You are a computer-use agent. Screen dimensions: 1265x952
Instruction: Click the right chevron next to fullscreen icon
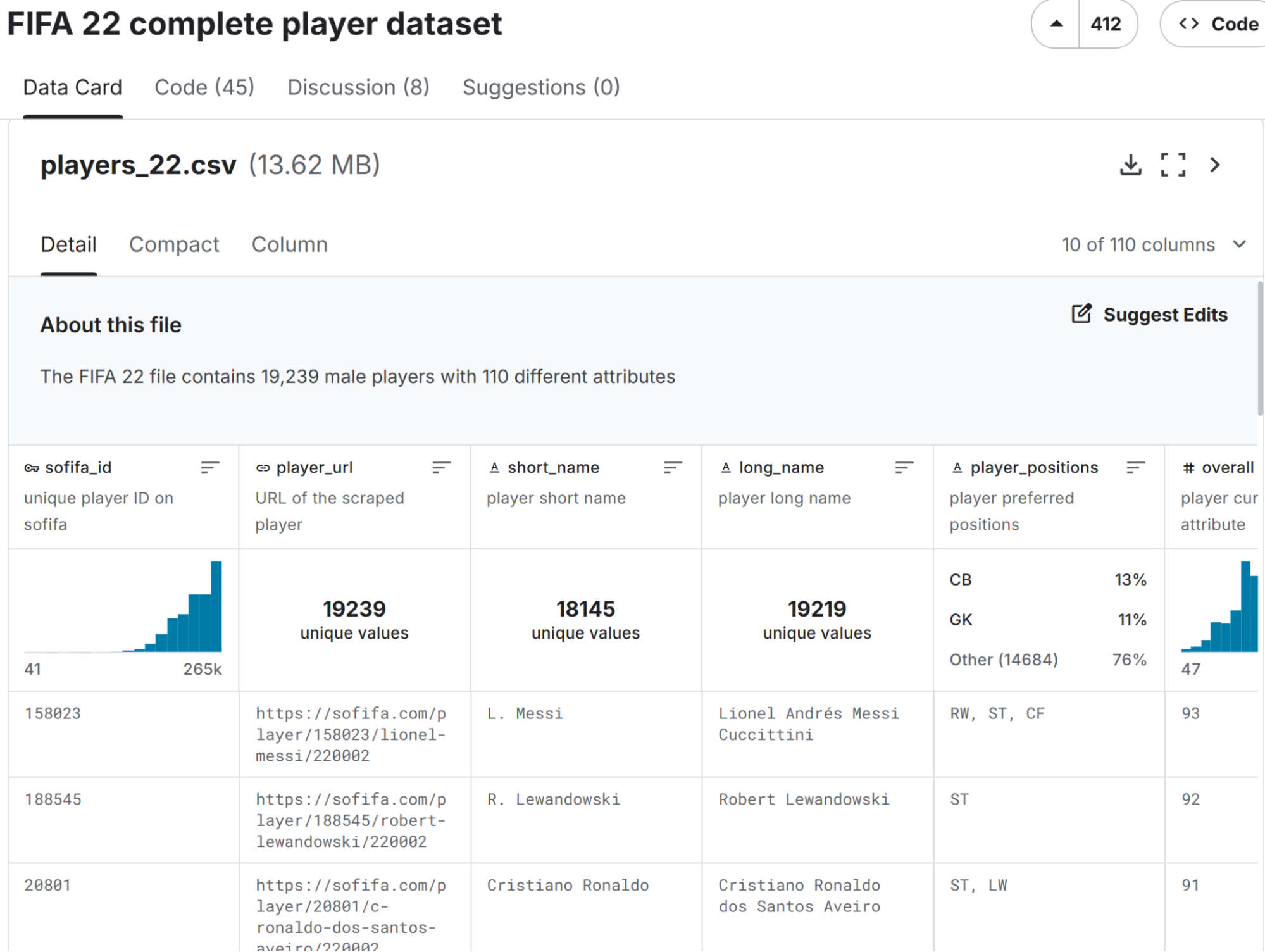pos(1214,165)
